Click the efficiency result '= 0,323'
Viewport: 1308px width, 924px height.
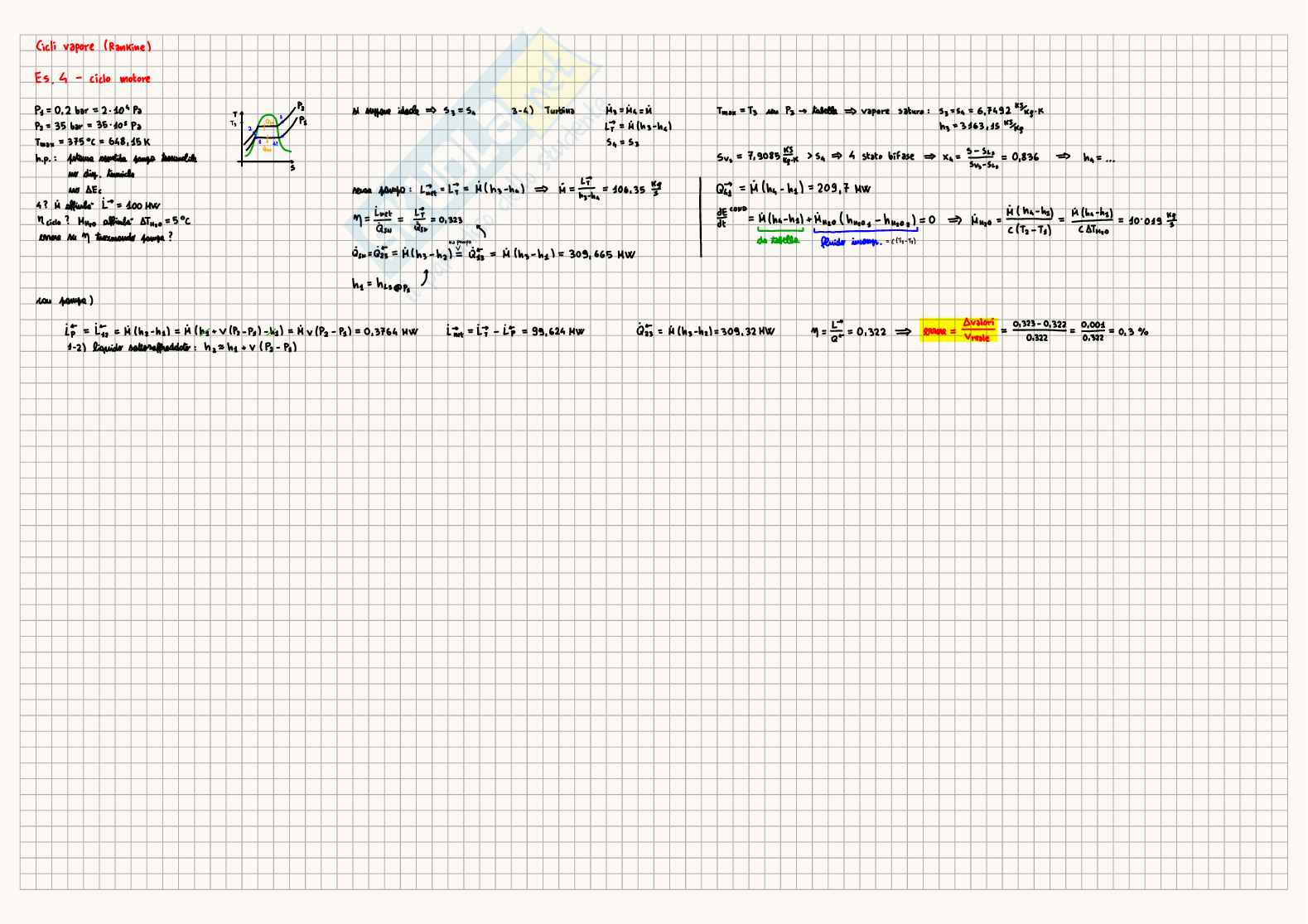click(x=446, y=220)
